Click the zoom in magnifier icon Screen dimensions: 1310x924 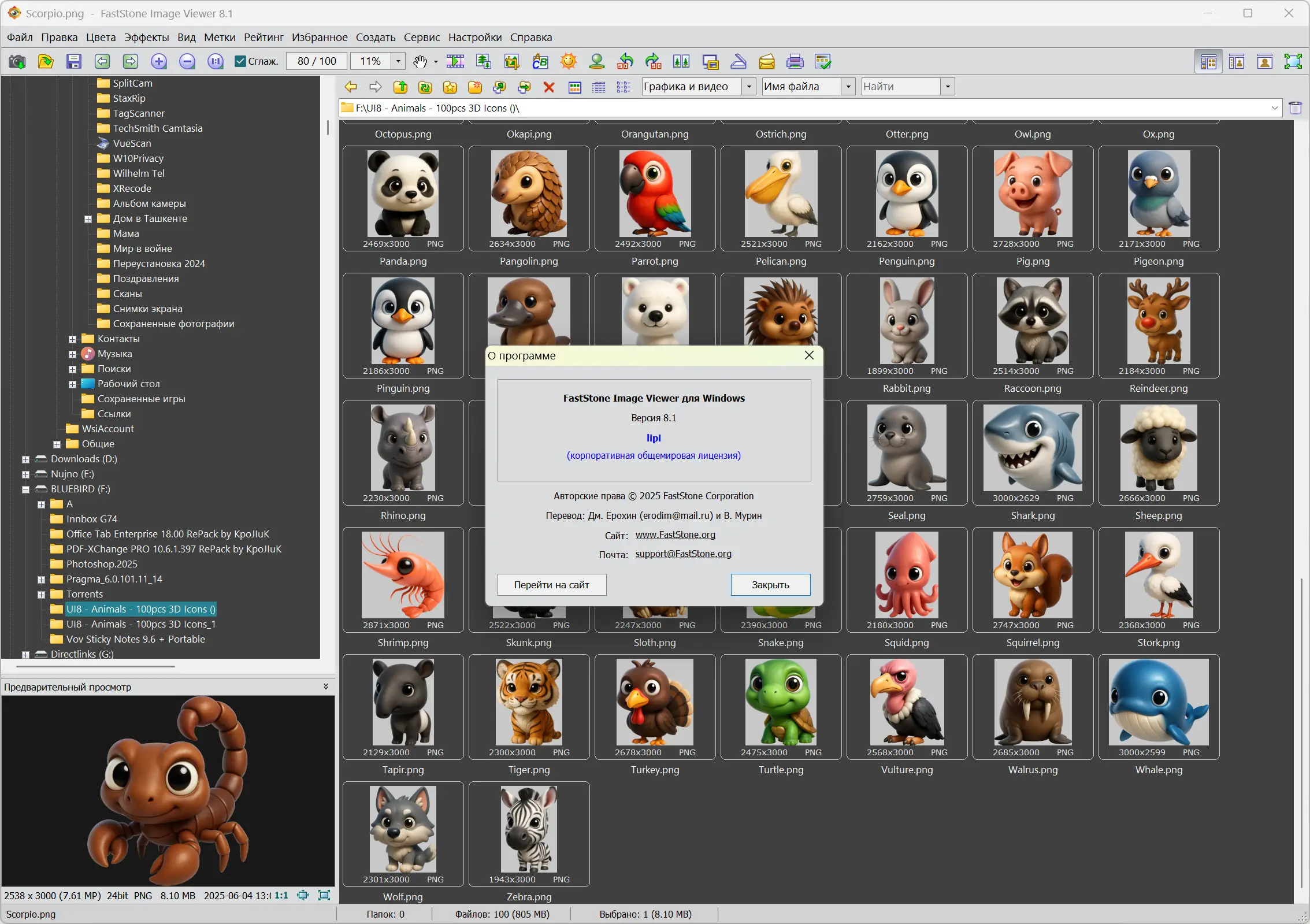click(x=159, y=61)
